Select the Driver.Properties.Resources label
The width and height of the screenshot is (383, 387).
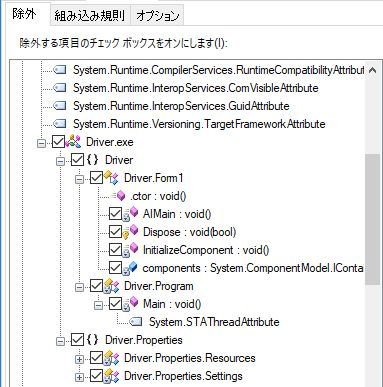pyautogui.click(x=190, y=358)
